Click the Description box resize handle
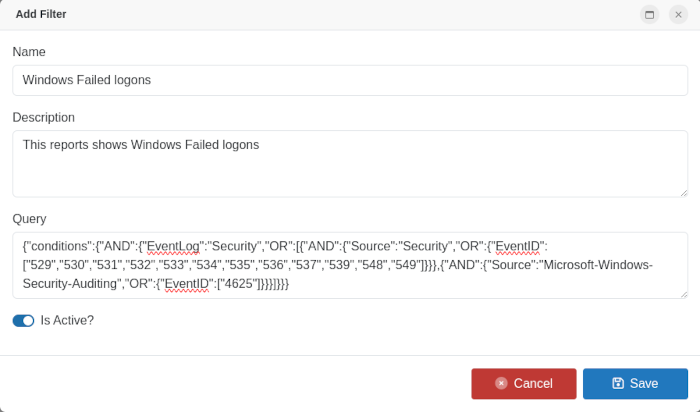Image resolution: width=700 pixels, height=412 pixels. 683,192
